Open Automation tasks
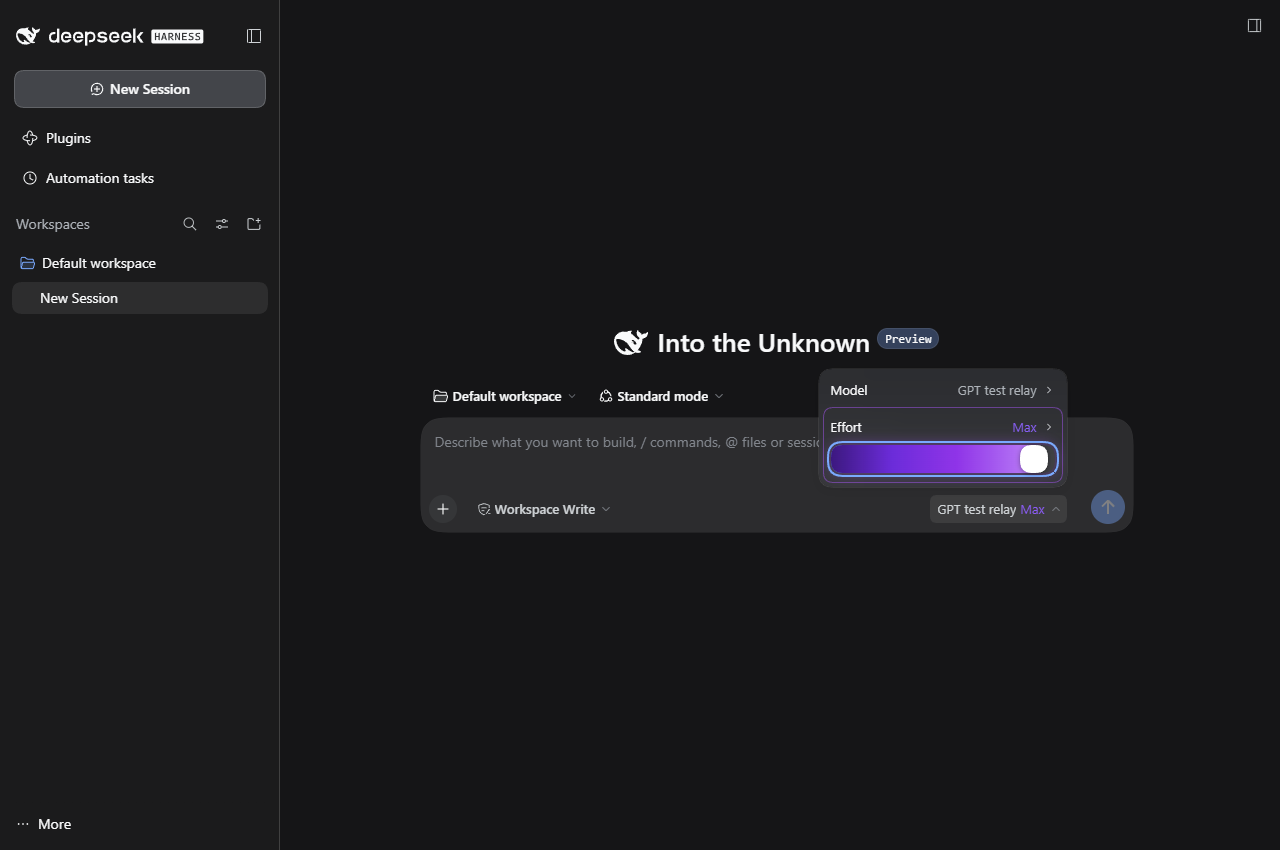The image size is (1280, 850). [140, 178]
